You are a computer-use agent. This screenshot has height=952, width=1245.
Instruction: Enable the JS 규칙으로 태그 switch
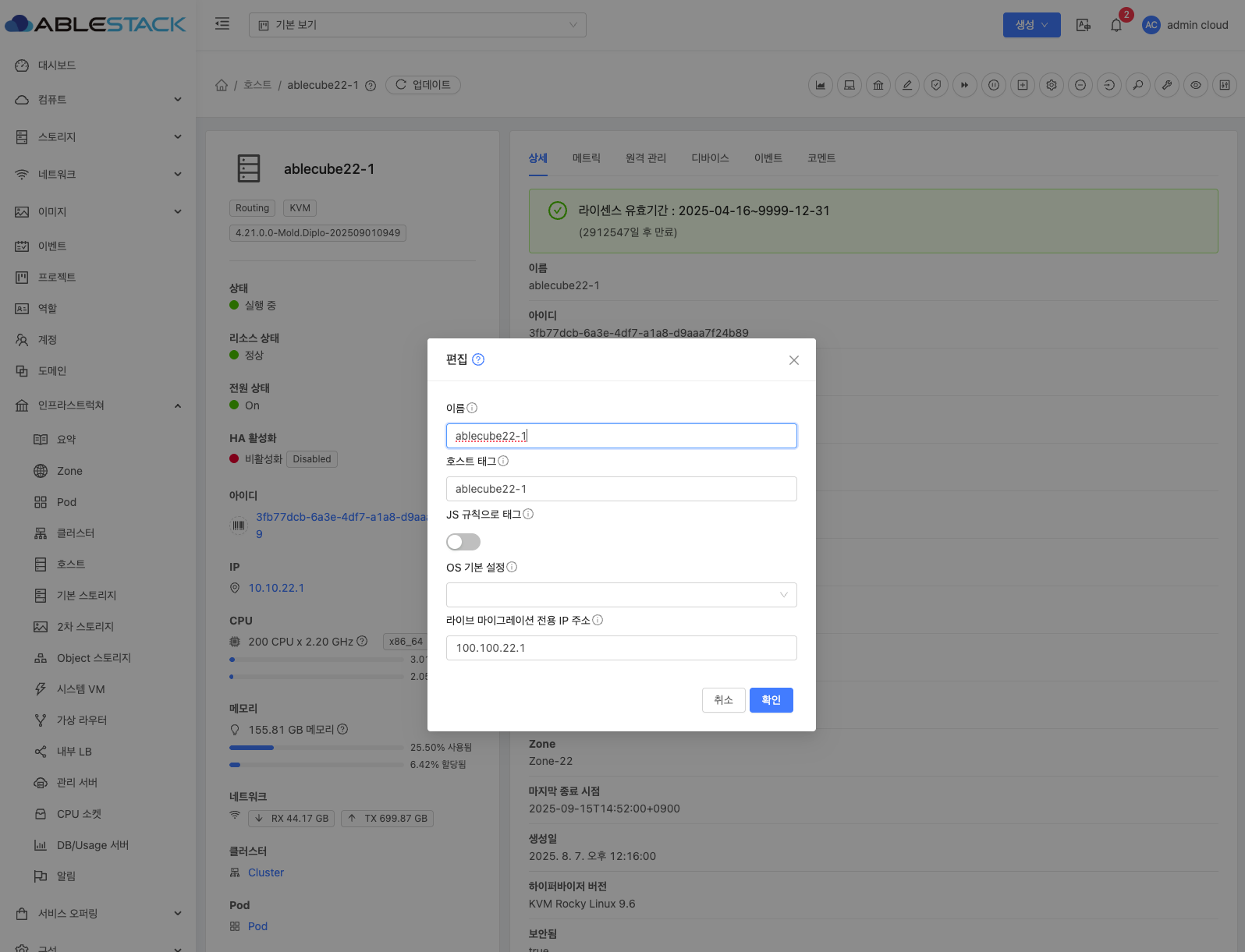tap(463, 542)
